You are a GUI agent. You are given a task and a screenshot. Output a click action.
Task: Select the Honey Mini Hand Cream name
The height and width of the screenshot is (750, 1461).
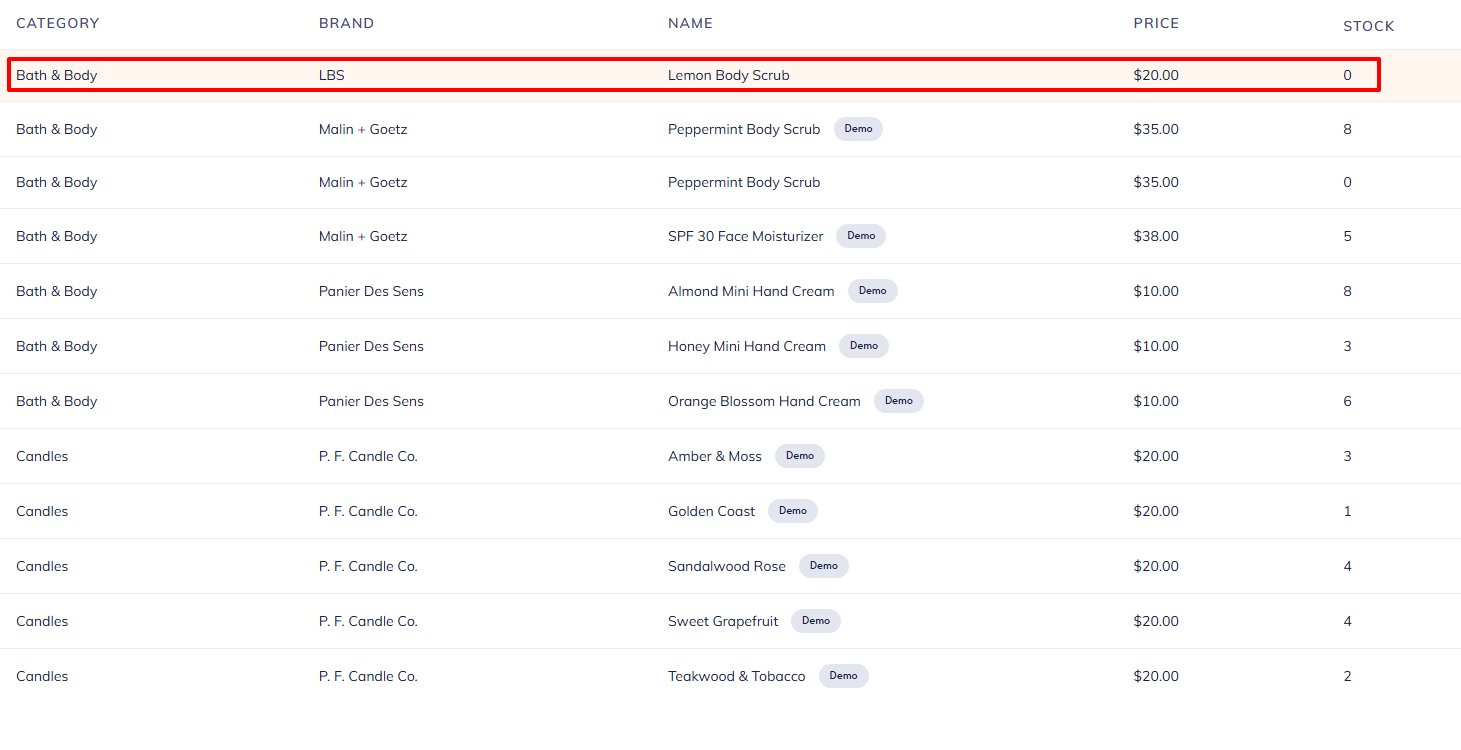746,346
